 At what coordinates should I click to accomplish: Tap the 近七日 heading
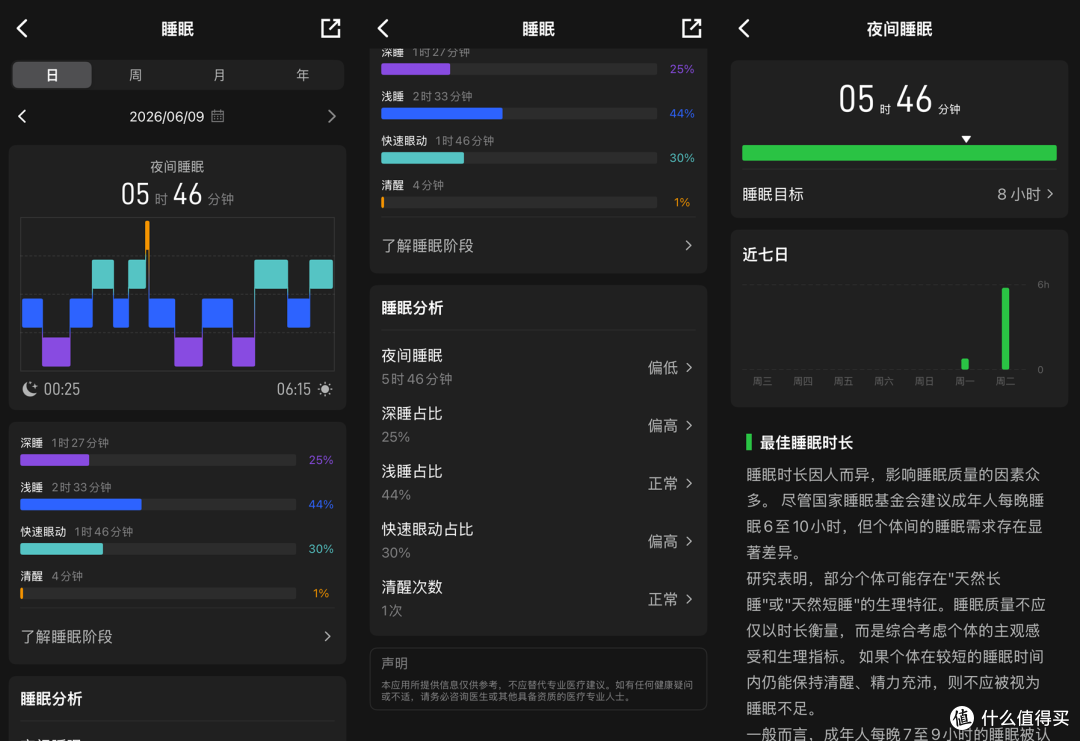pyautogui.click(x=765, y=255)
